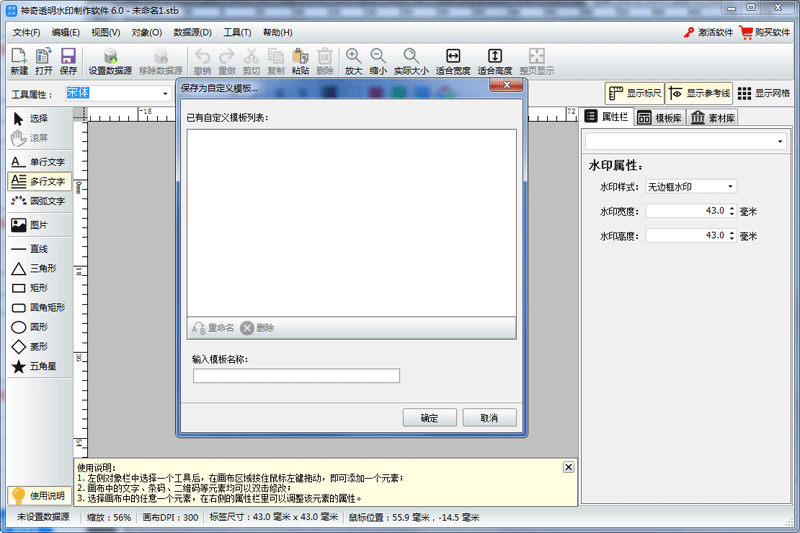This screenshot has height=533, width=800.
Task: Close the 保存为自定义模板 dialog
Action: click(506, 85)
